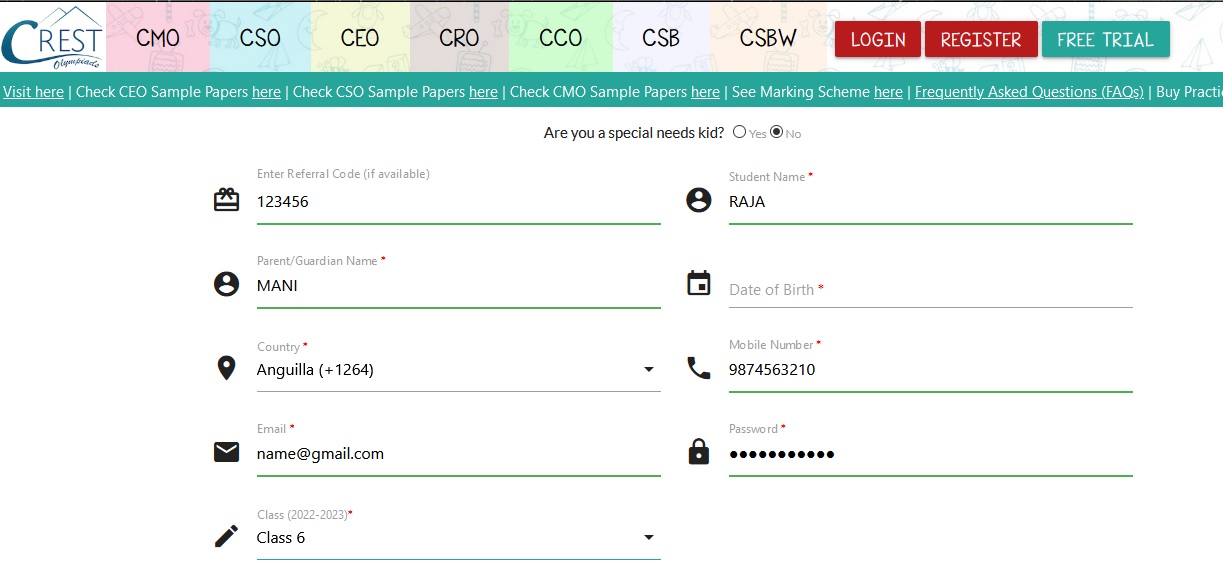Click the student name person icon

[698, 200]
